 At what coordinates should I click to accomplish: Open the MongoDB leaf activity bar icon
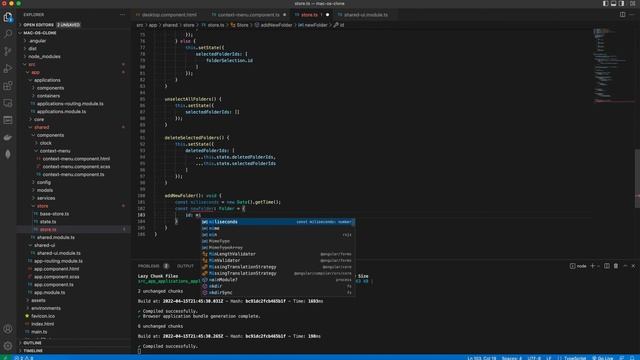pyautogui.click(x=8, y=154)
